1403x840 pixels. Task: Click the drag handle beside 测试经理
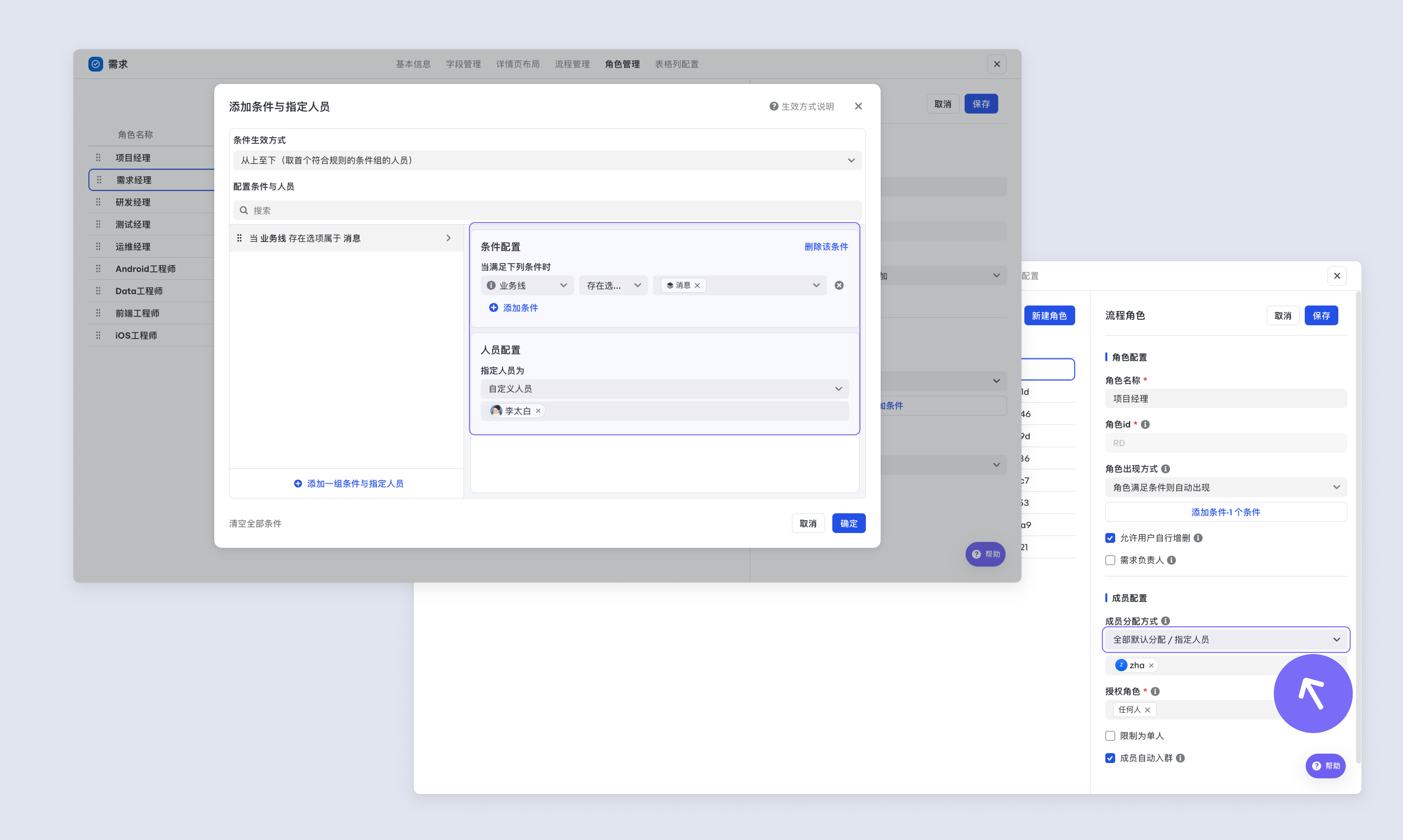98,224
